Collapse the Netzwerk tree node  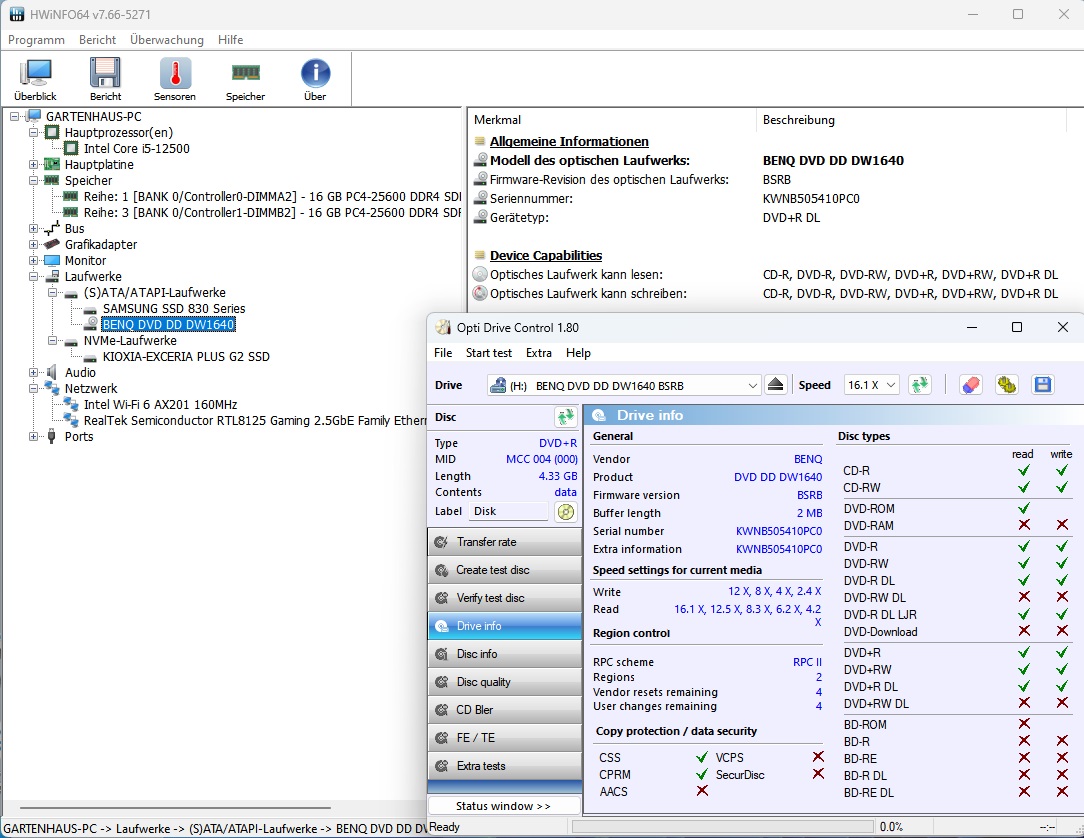(33, 389)
